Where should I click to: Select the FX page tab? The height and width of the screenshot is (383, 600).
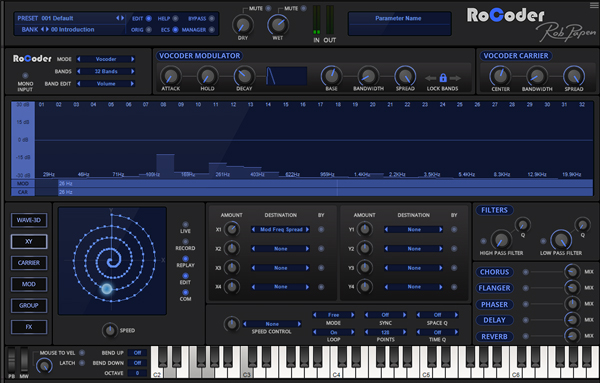29,327
